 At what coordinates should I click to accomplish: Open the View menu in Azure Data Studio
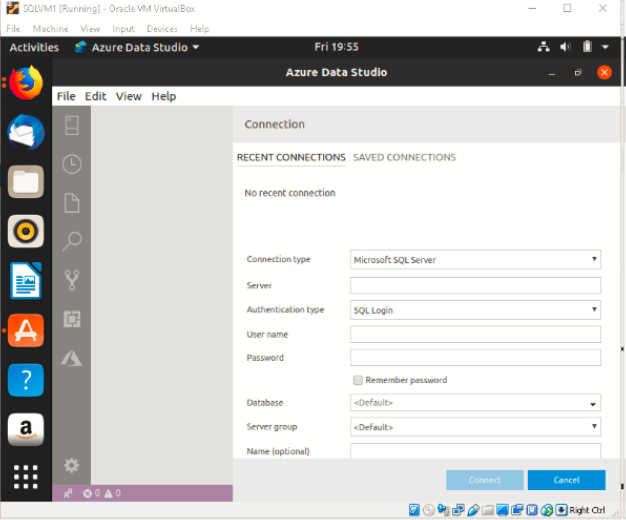coord(129,96)
